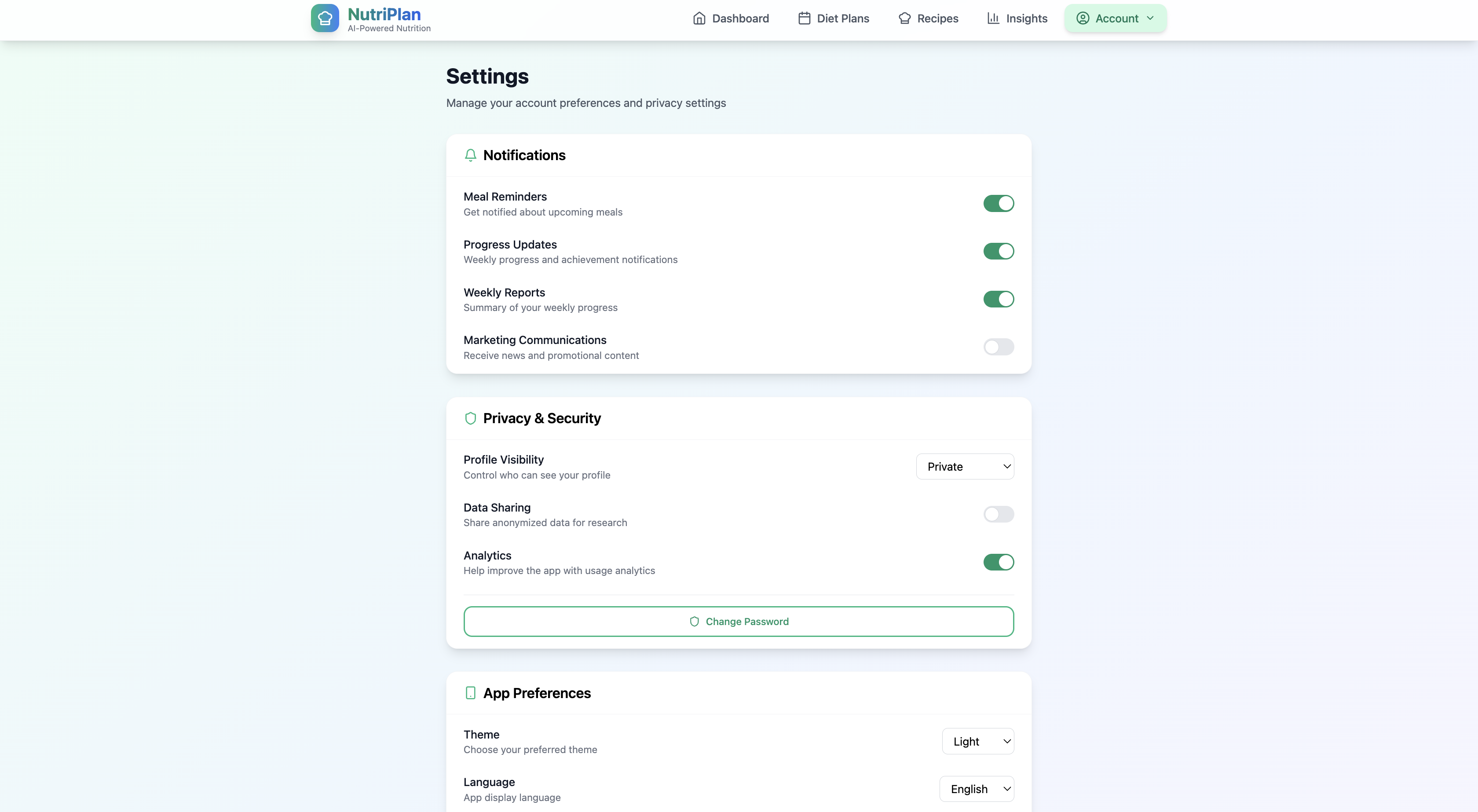Enable Marketing Communications toggle
The width and height of the screenshot is (1478, 812).
click(999, 347)
